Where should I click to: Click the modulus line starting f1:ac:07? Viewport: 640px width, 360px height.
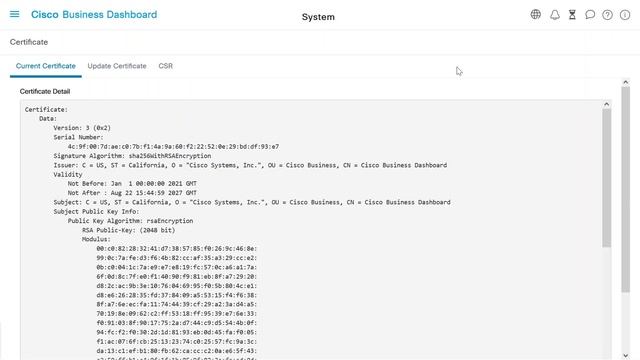177,342
